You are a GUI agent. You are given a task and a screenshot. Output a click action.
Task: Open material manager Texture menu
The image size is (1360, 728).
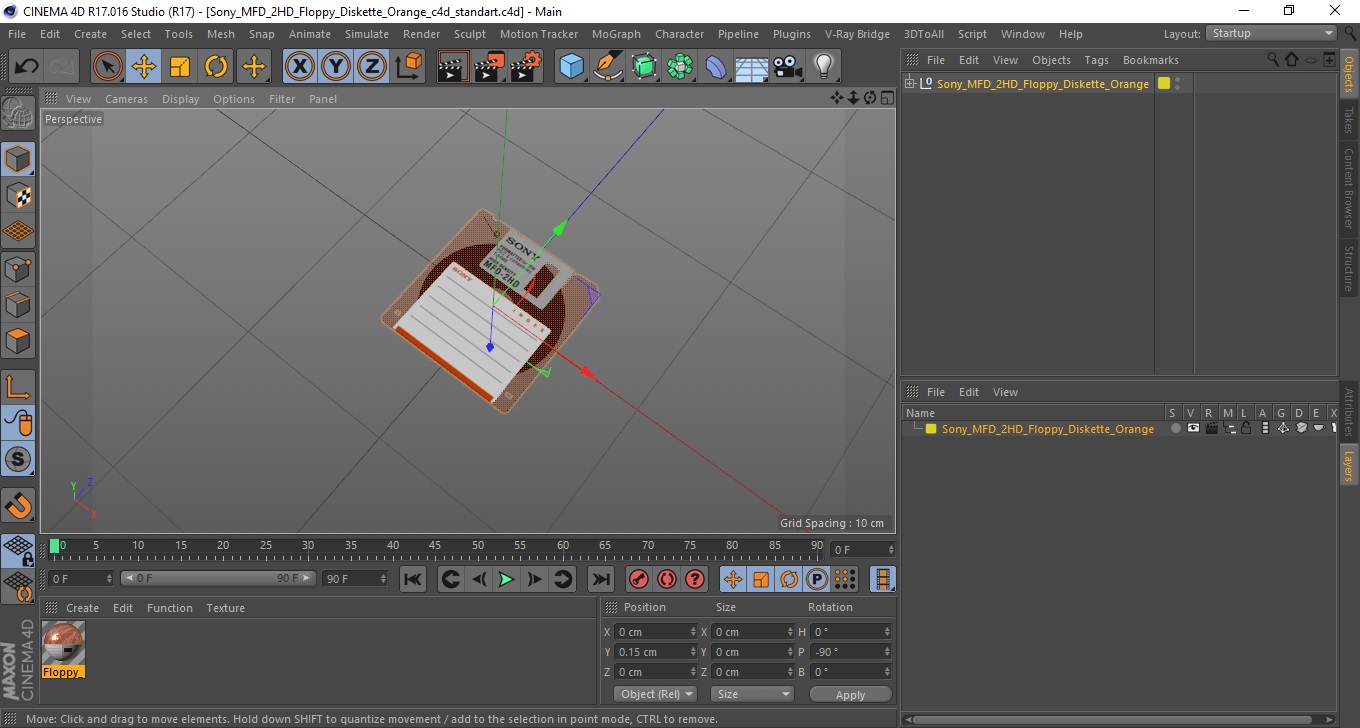click(225, 608)
